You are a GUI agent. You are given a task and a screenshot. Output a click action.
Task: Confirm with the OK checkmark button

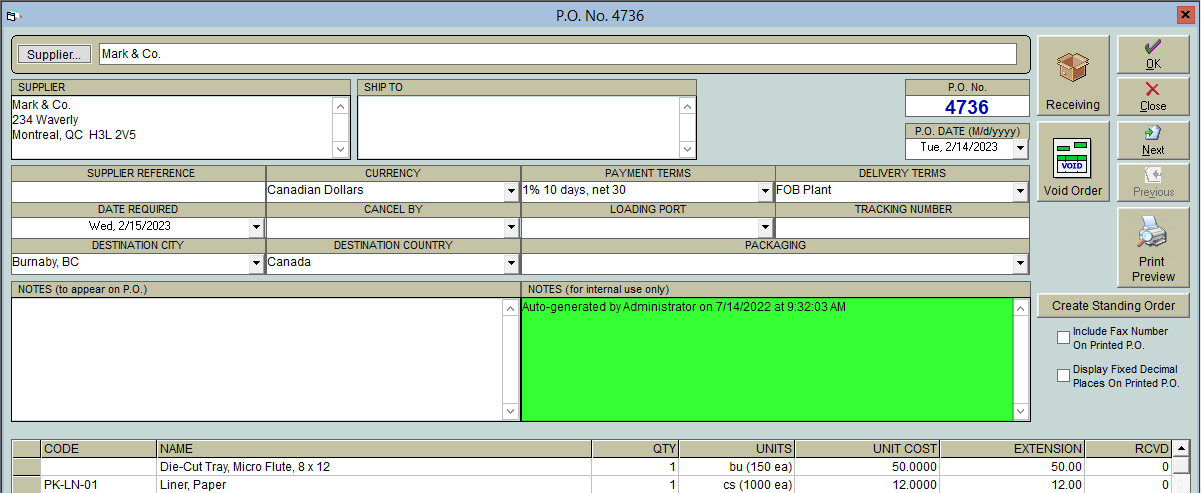coord(1153,54)
